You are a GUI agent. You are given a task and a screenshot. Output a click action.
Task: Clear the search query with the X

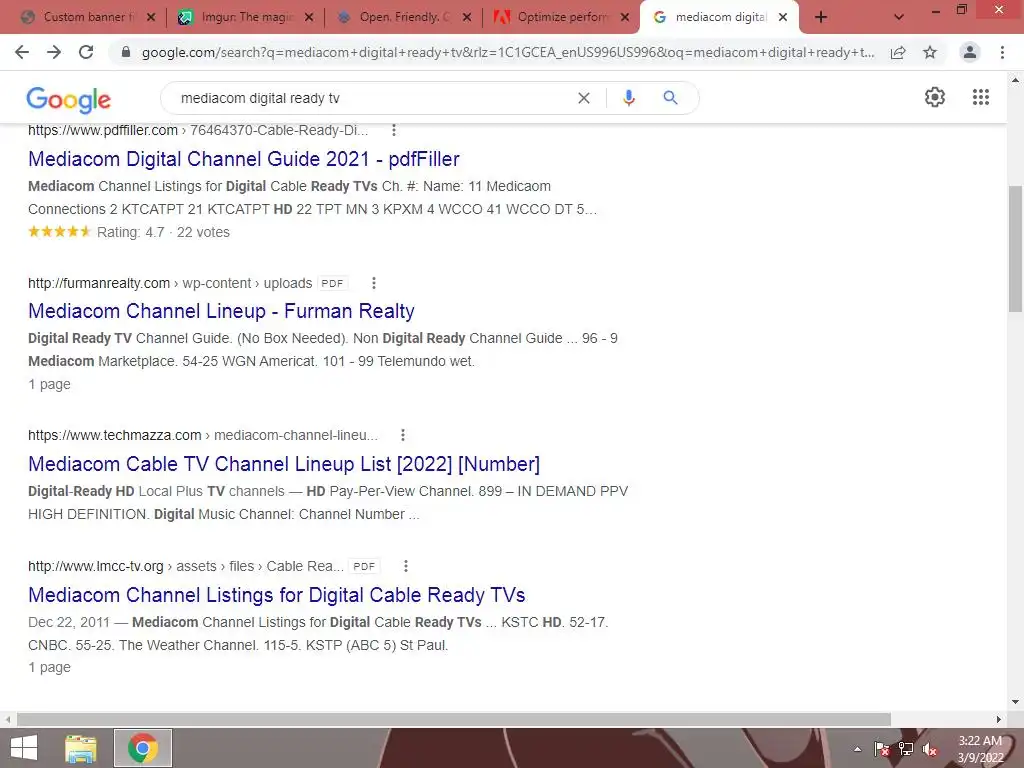pyautogui.click(x=584, y=98)
